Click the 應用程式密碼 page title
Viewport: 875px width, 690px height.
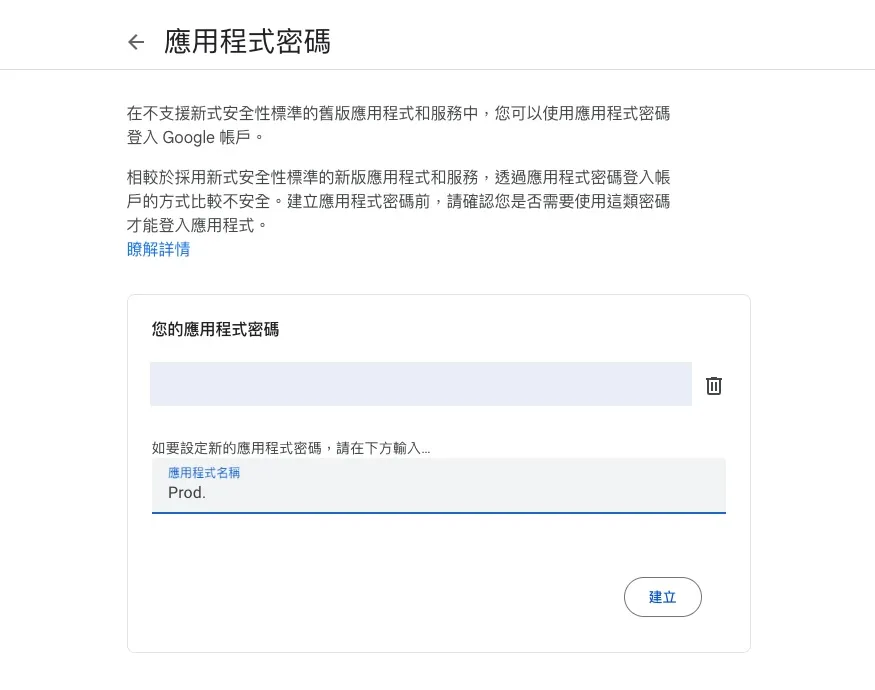point(247,42)
